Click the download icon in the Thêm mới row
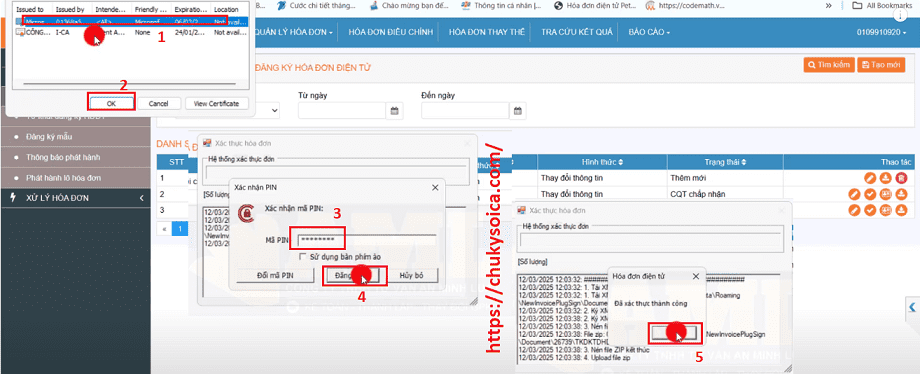The height and width of the screenshot is (374, 920). (885, 178)
